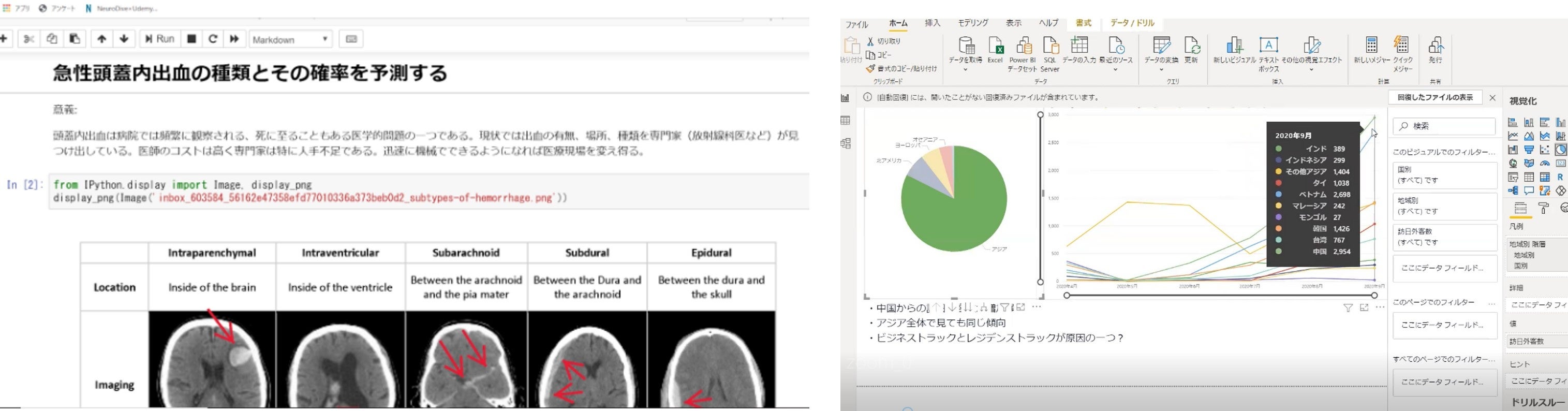Screen dimensions: 1568x411
Task: Insert a テキスト ボックス
Action: [x=1268, y=54]
